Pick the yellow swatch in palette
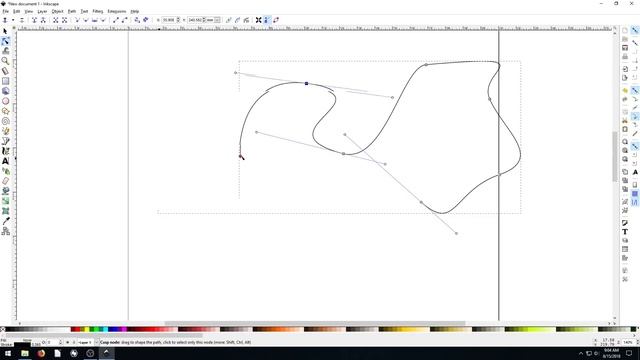The image size is (640, 360). pos(87,329)
